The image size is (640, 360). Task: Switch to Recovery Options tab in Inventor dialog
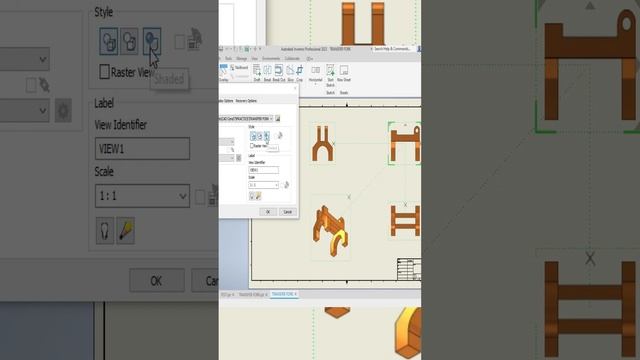click(246, 101)
